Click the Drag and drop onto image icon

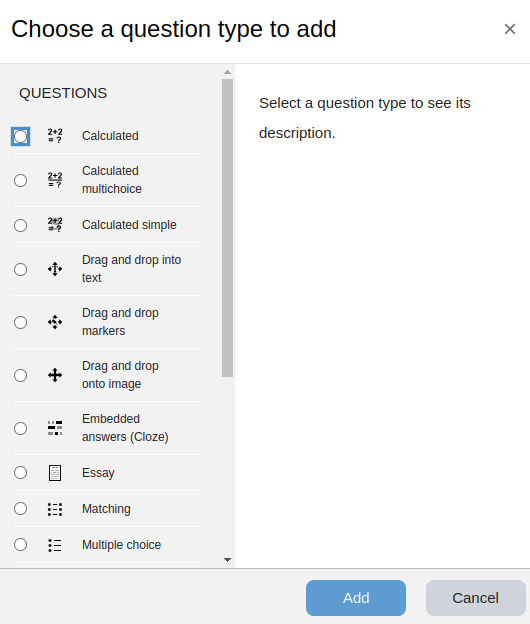pos(55,375)
